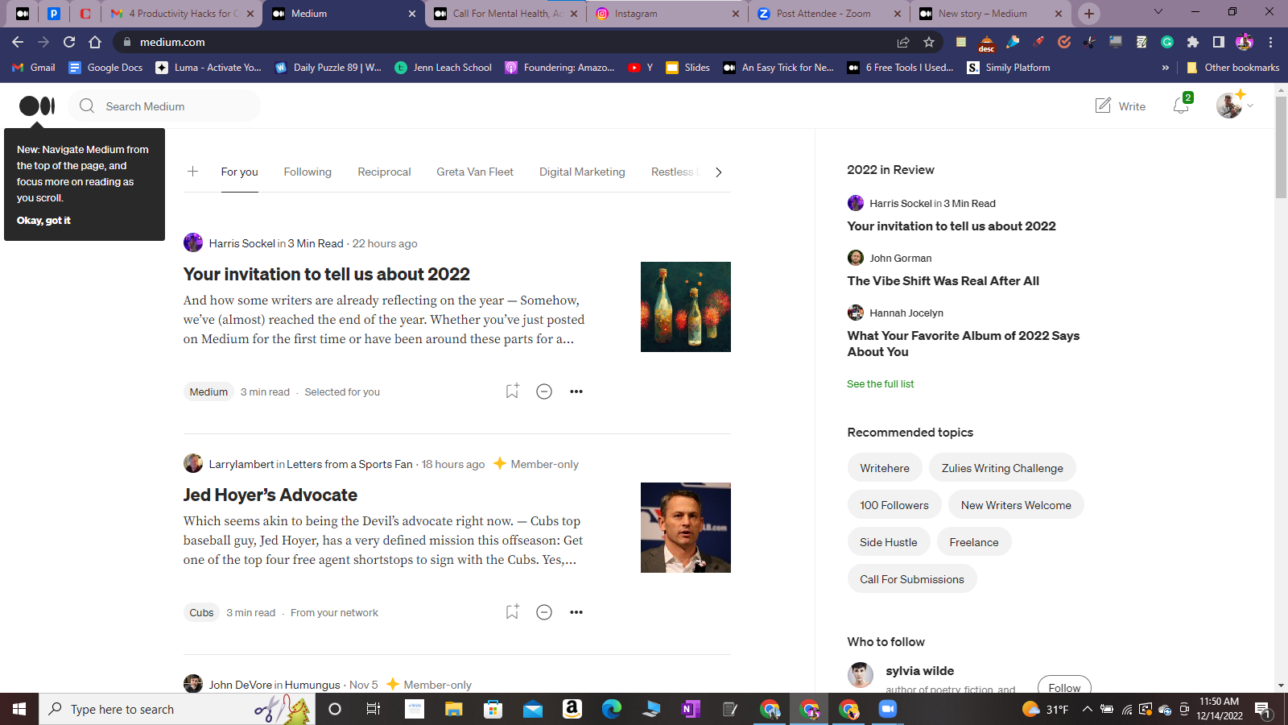Open more options for Jed Hoyer story
Screen dimensions: 1288x725
(576, 612)
